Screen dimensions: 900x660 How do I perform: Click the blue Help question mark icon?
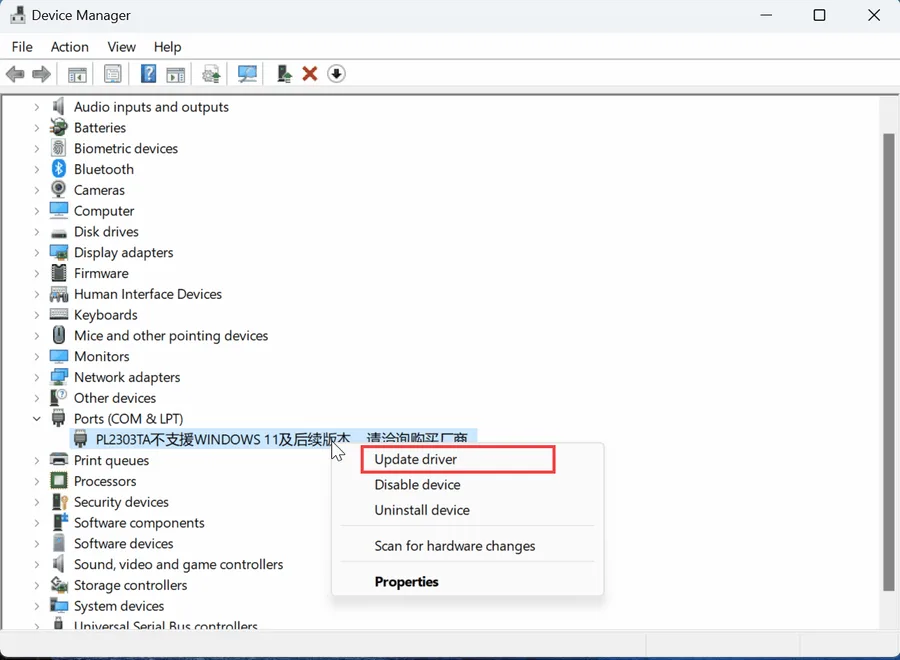(x=148, y=73)
